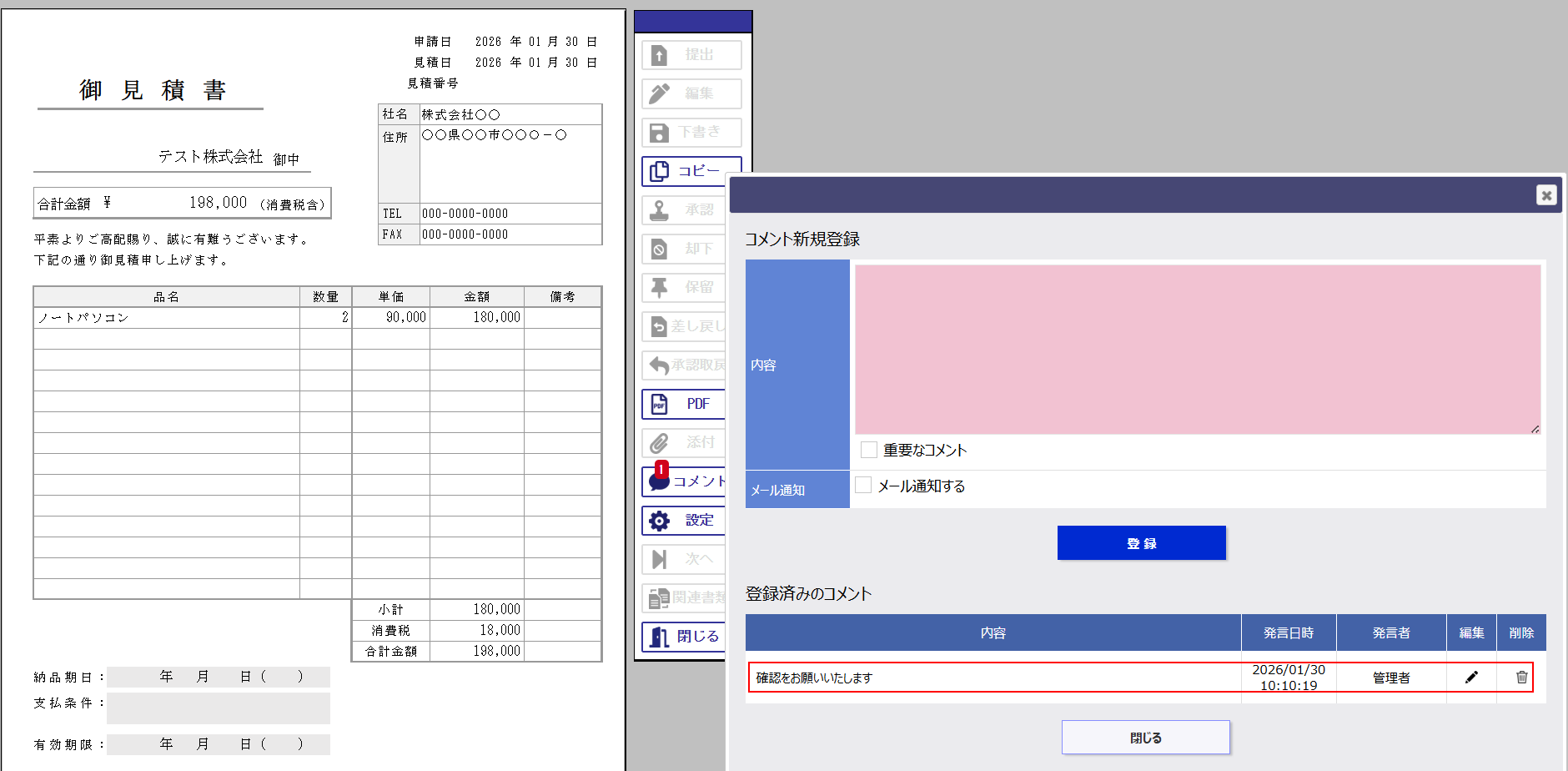The width and height of the screenshot is (1568, 771).
Task: Click the dialog's bottom 閉じる button
Action: (1145, 738)
